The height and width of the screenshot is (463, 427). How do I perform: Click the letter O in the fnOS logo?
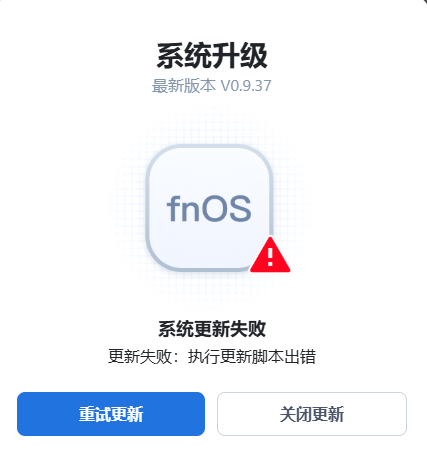pos(215,209)
